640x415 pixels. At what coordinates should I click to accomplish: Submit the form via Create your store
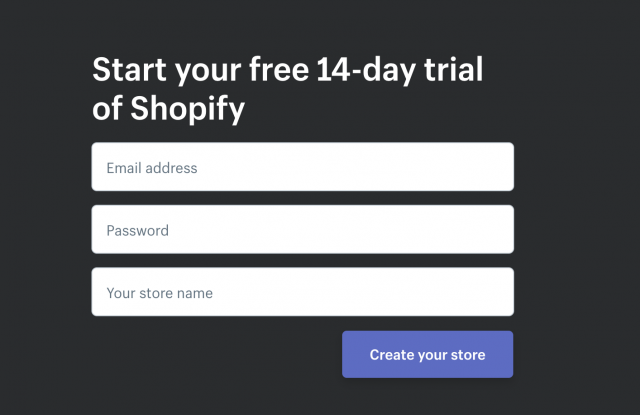pyautogui.click(x=427, y=354)
